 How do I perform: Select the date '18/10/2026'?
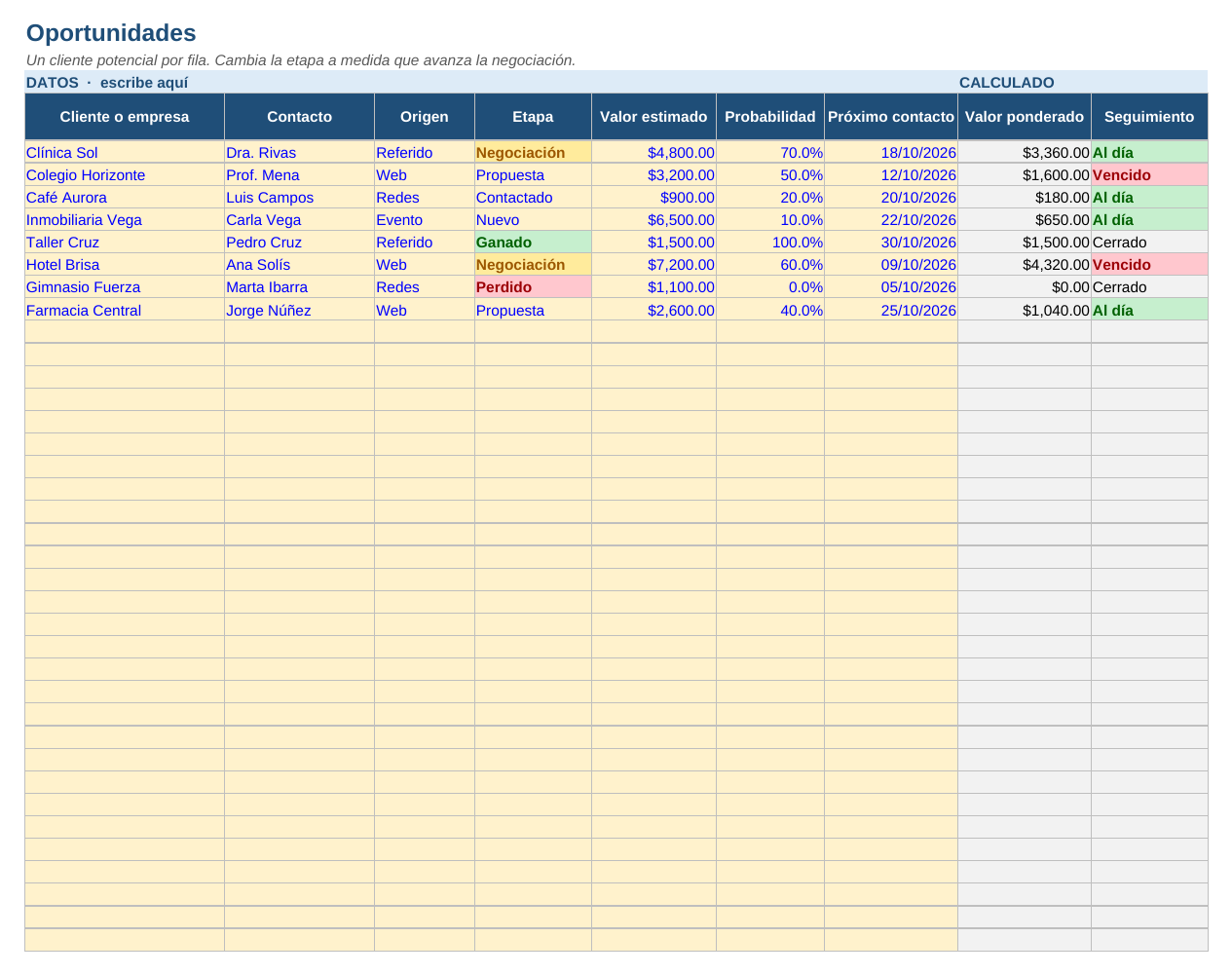click(891, 152)
